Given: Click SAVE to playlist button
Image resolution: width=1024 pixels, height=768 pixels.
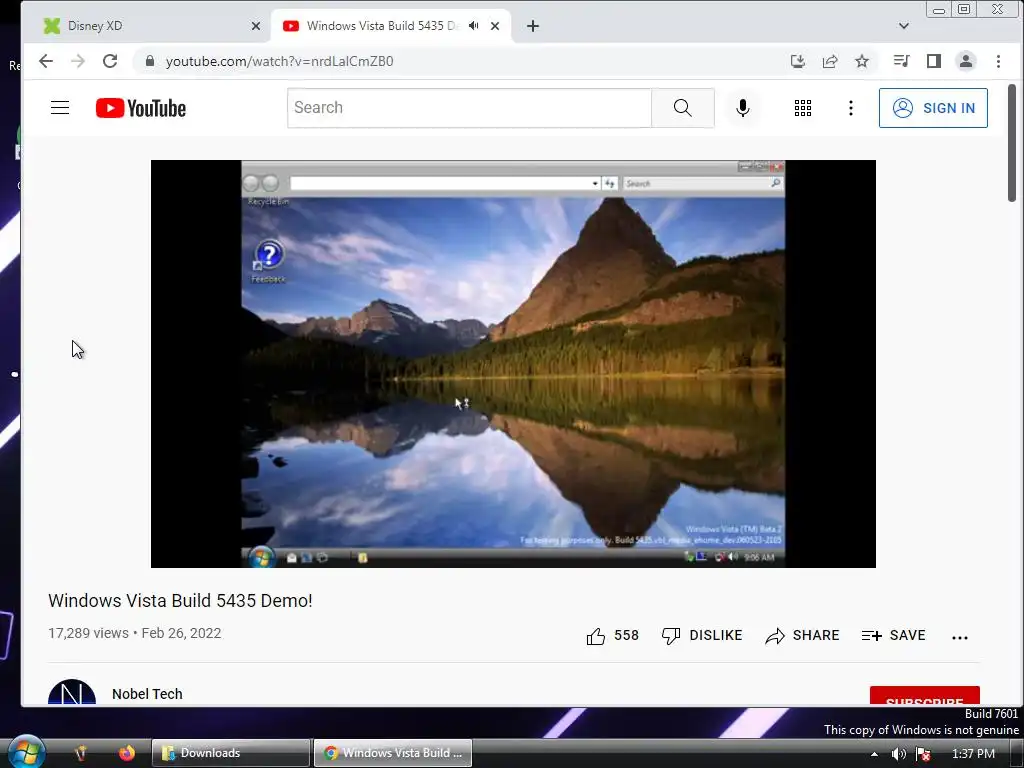Looking at the screenshot, I should 893,635.
